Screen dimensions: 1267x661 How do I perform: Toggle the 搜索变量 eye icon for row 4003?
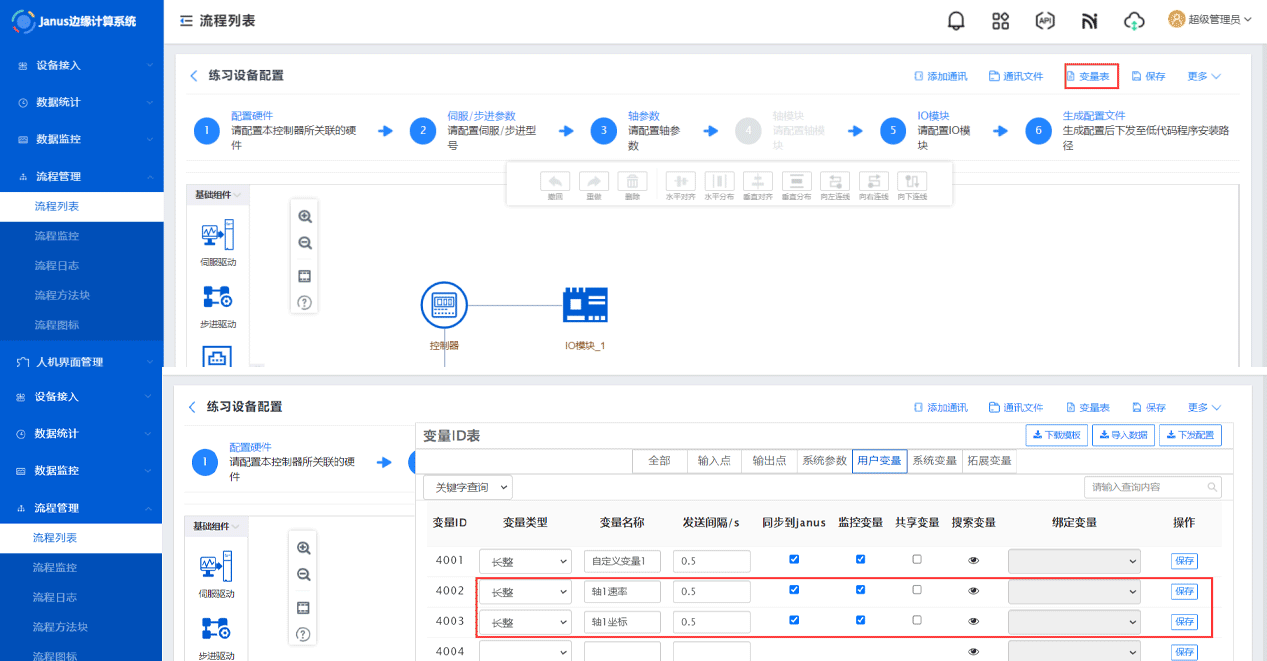(x=974, y=621)
